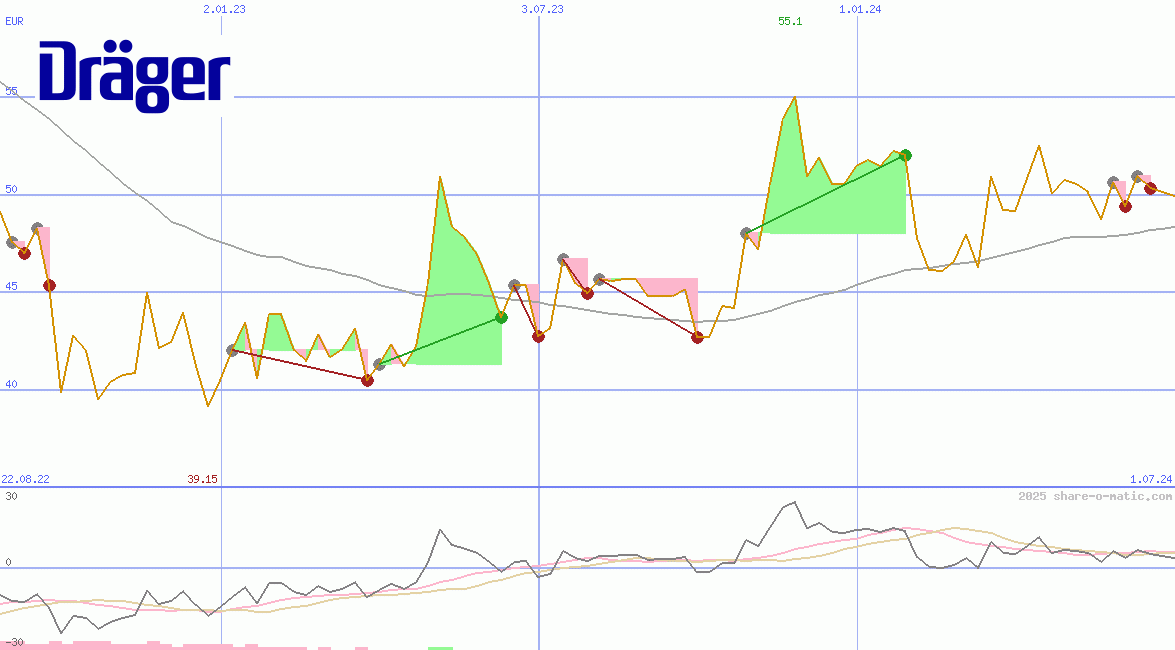Click the 2.01.23 date label

coord(224,9)
